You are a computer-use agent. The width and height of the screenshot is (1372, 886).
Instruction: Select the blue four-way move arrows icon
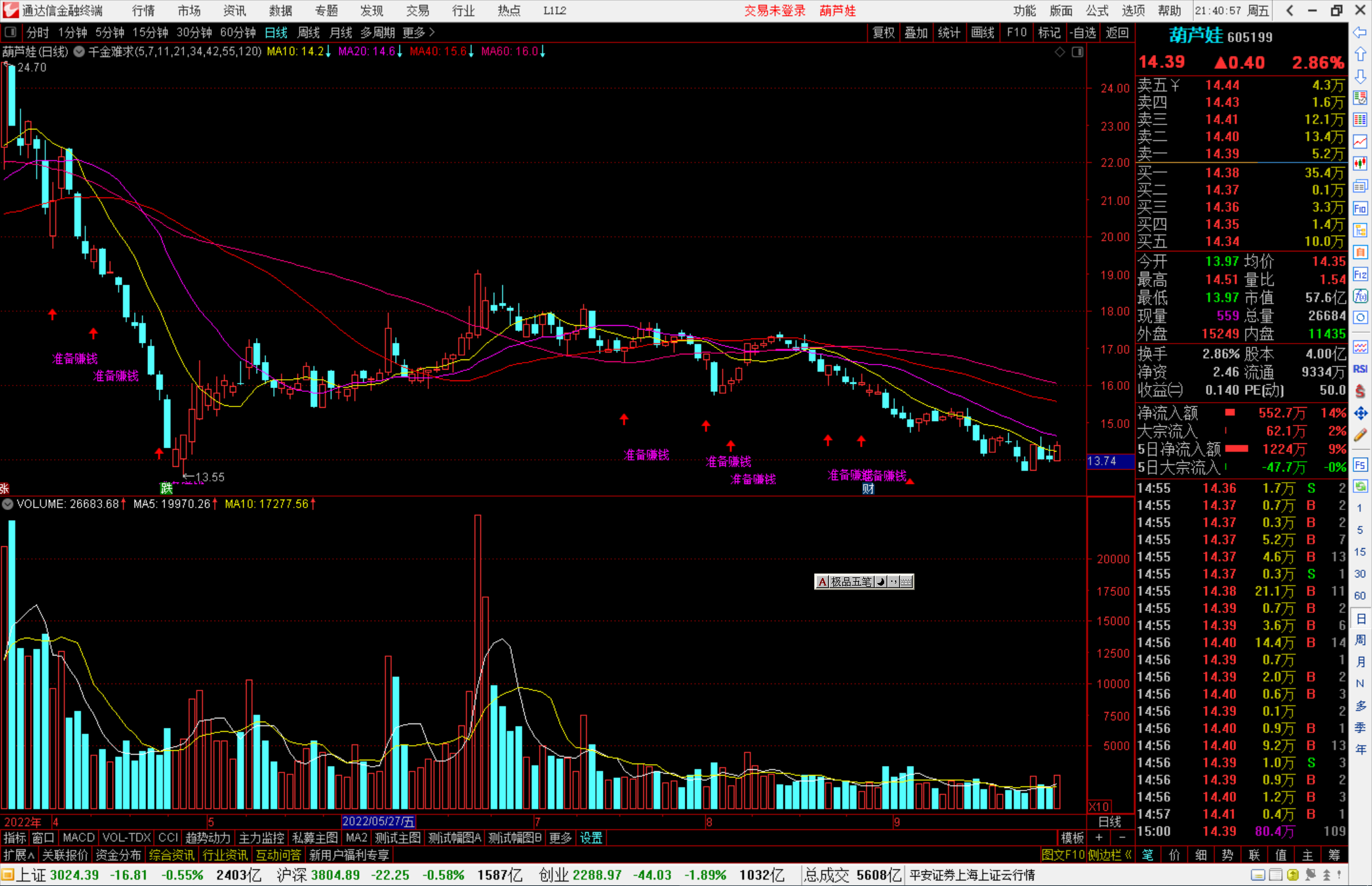pyautogui.click(x=1360, y=413)
